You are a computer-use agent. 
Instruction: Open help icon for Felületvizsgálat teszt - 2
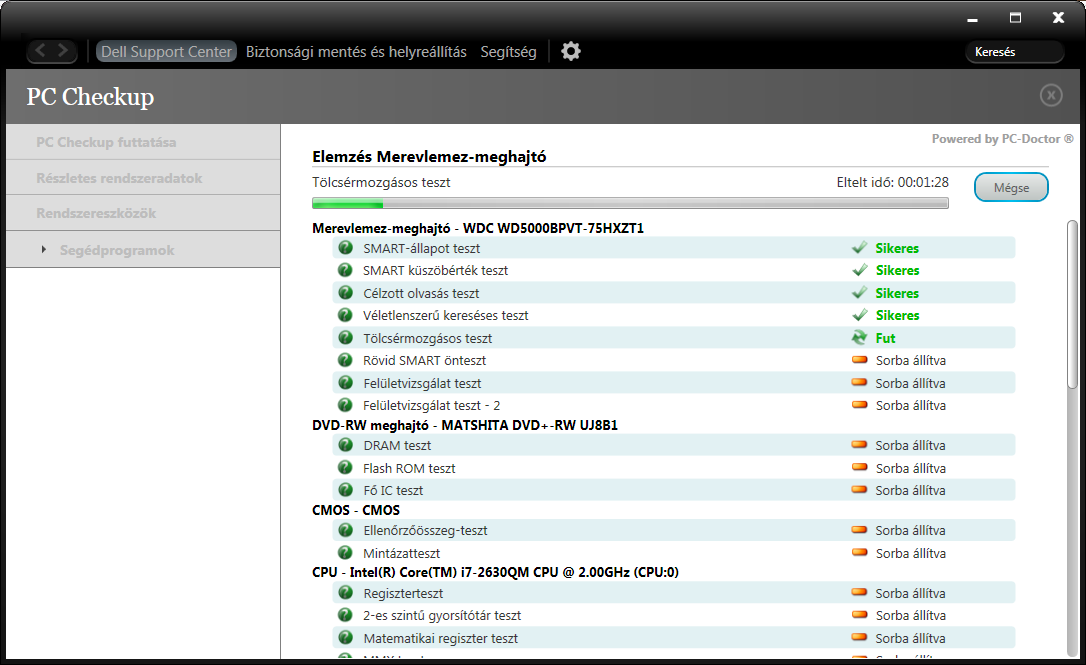[345, 405]
